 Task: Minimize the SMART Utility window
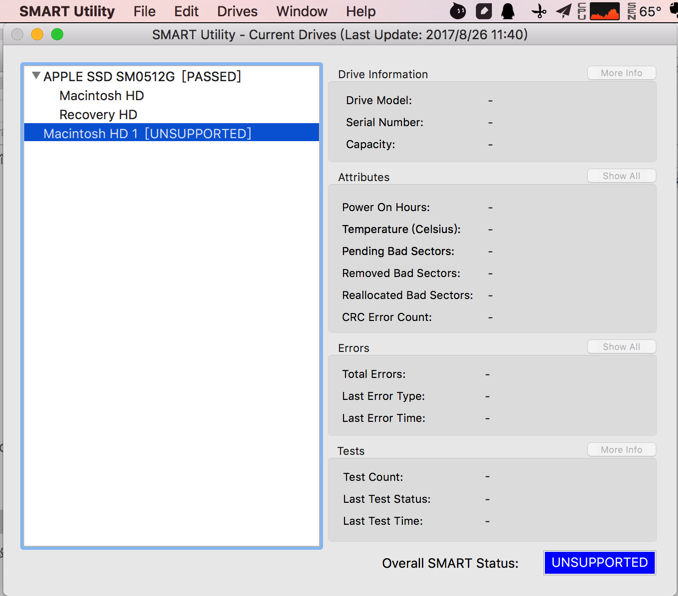click(37, 34)
